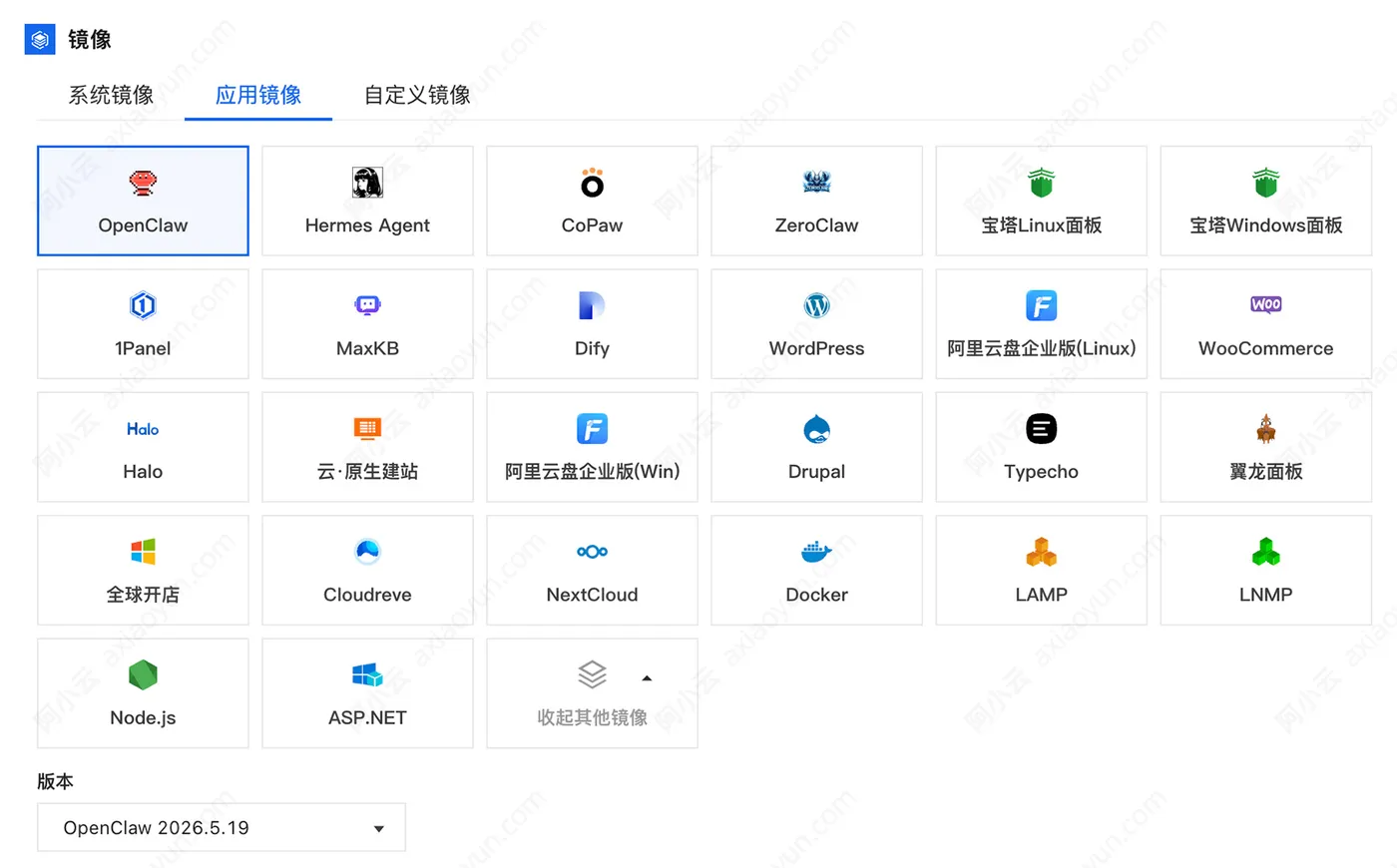Select the NextCloud three-circle icon

592,552
